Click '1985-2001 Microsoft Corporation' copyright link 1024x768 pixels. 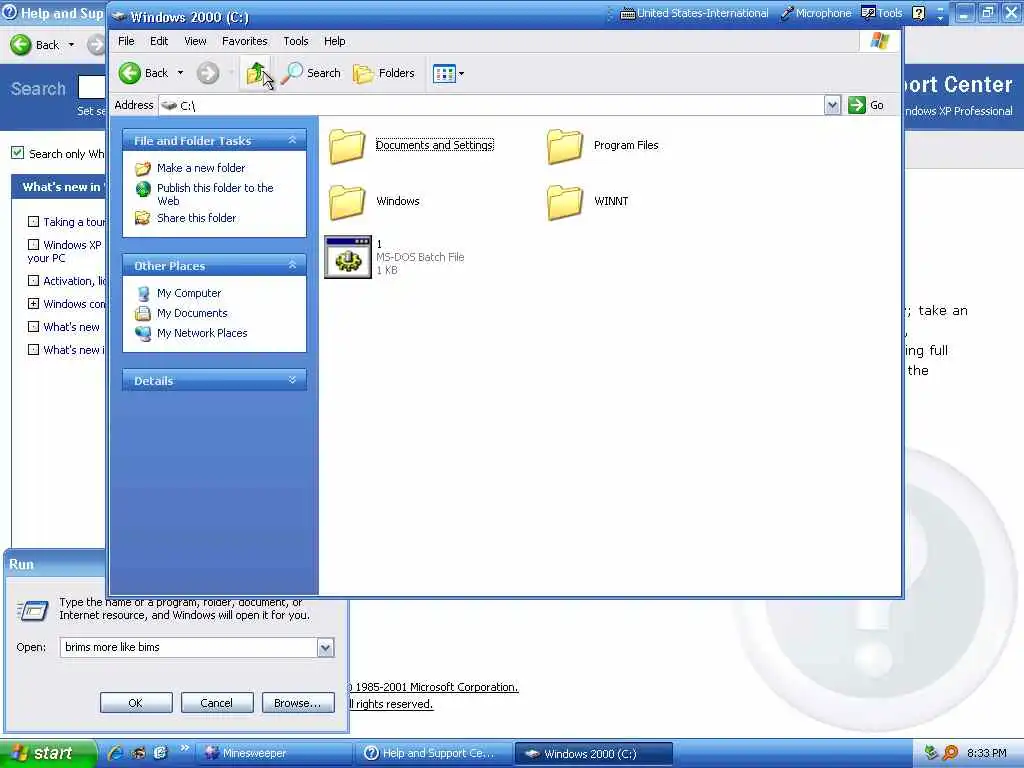436,687
